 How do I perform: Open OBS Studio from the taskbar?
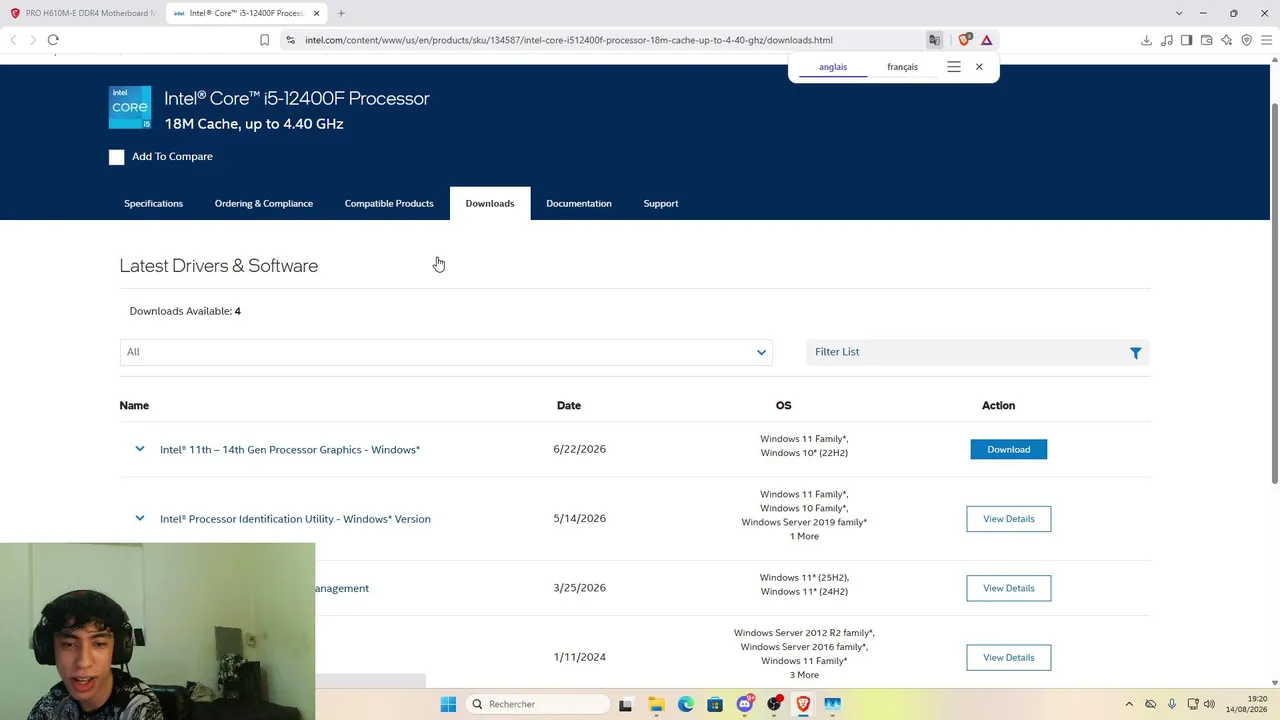pyautogui.click(x=774, y=704)
